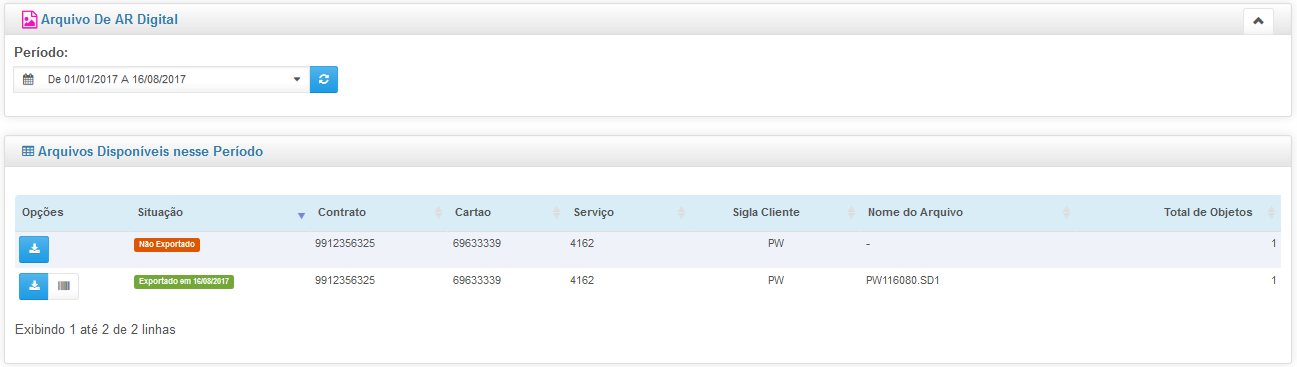Click contract 9912356325 in Não Exportado row

click(x=344, y=243)
